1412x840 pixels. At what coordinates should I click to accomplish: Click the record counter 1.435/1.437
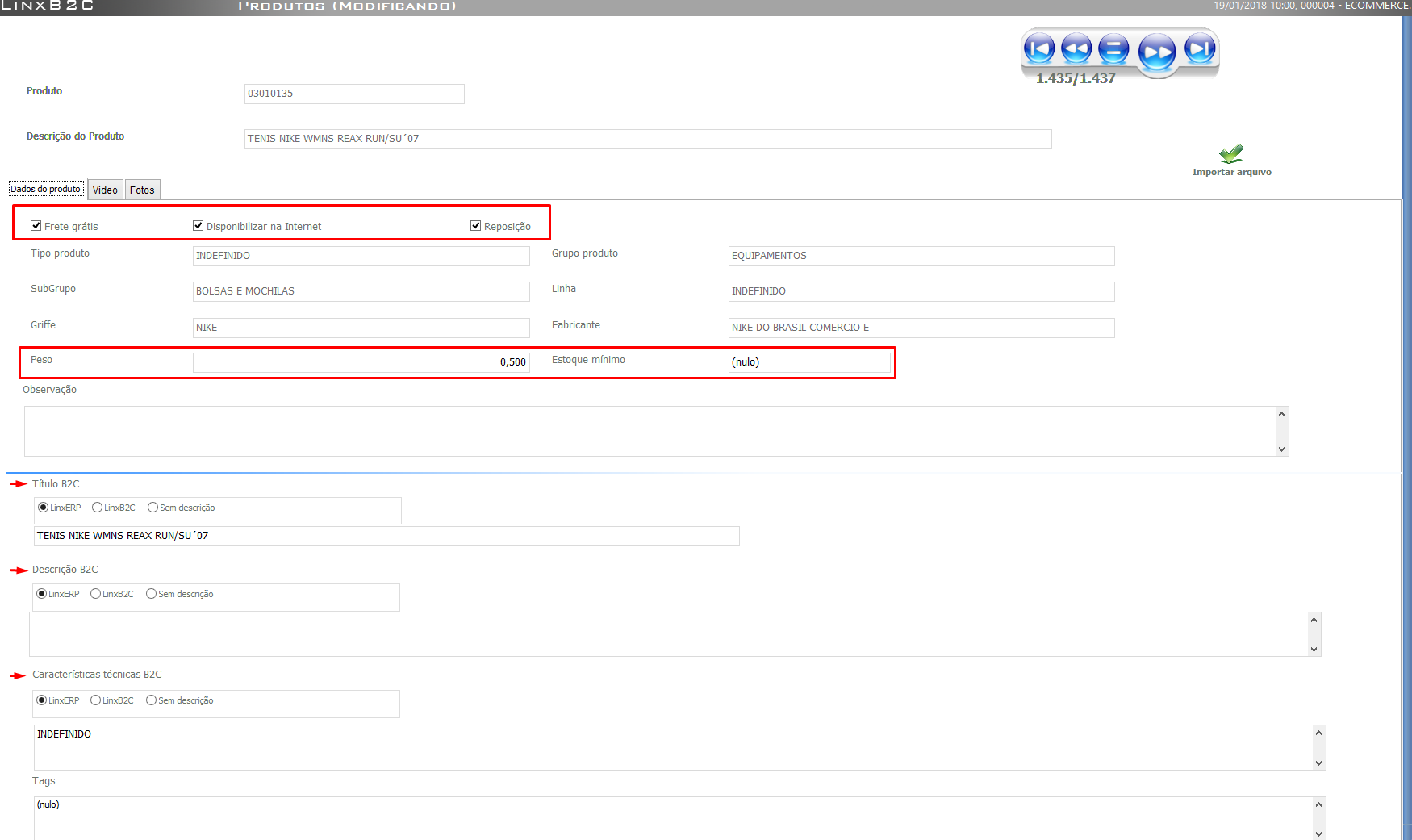1076,78
